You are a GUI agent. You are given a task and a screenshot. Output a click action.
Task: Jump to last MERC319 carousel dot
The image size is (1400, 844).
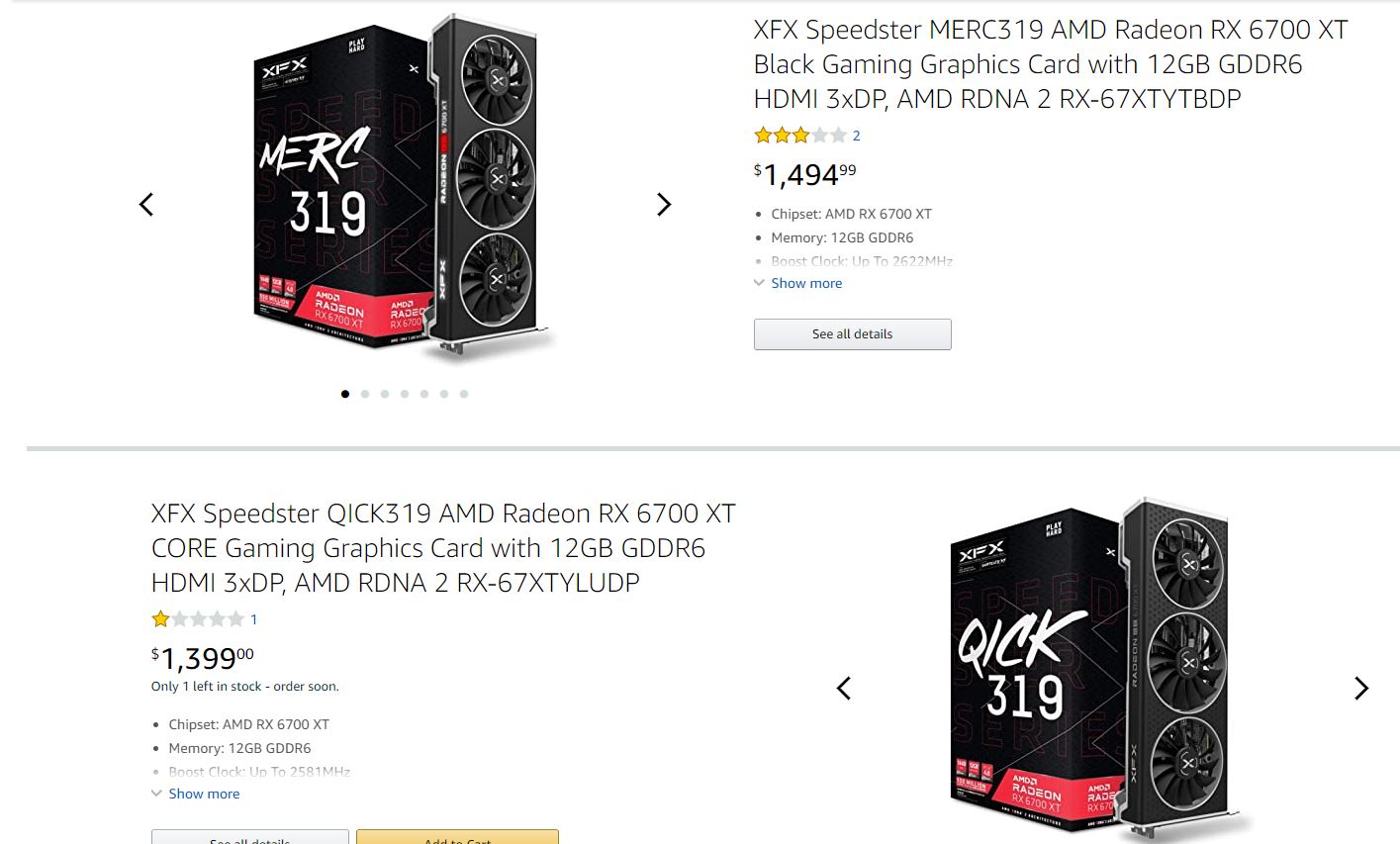464,394
